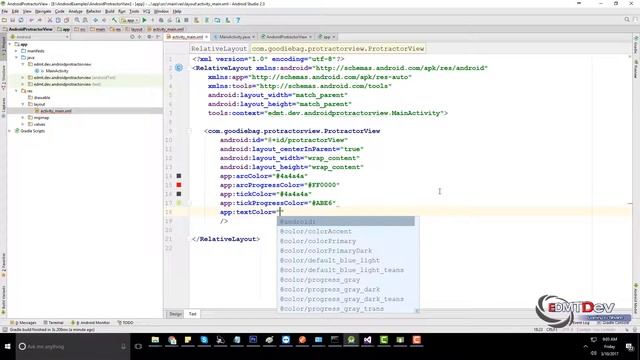The width and height of the screenshot is (640, 360).
Task: Click the gutter icon beside RelativeLayout line
Action: (x=179, y=68)
